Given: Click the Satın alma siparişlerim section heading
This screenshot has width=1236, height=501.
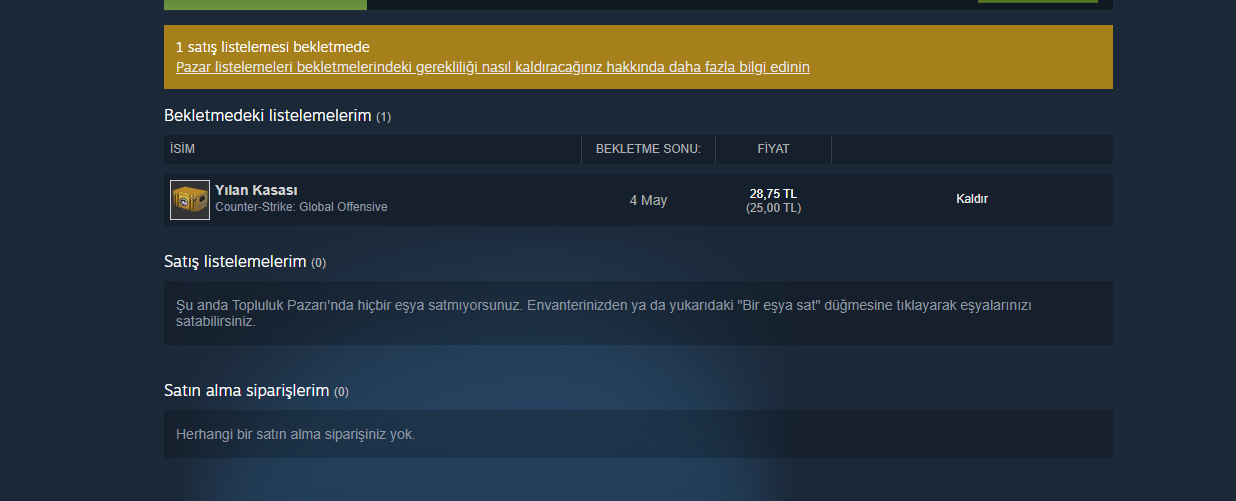Looking at the screenshot, I should click(x=247, y=391).
